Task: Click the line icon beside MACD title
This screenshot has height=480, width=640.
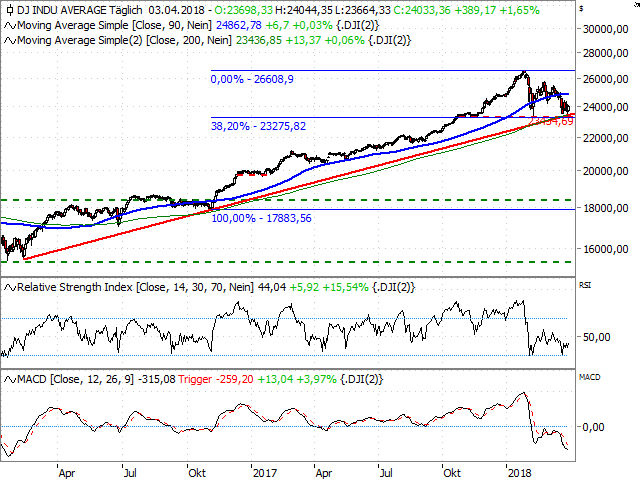Action: [x=10, y=380]
